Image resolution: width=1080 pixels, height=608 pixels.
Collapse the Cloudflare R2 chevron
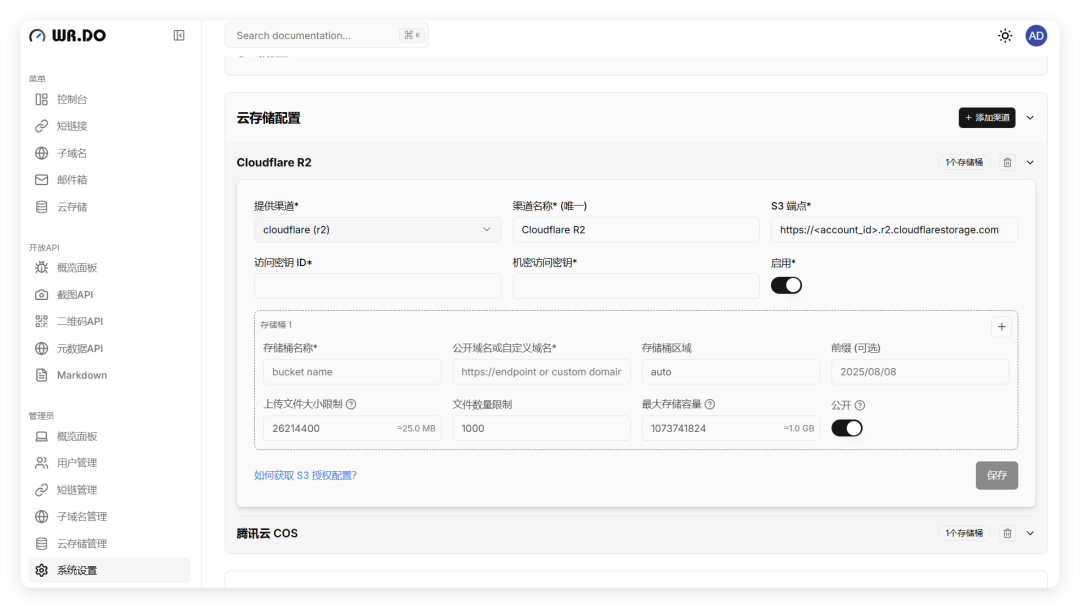1030,163
